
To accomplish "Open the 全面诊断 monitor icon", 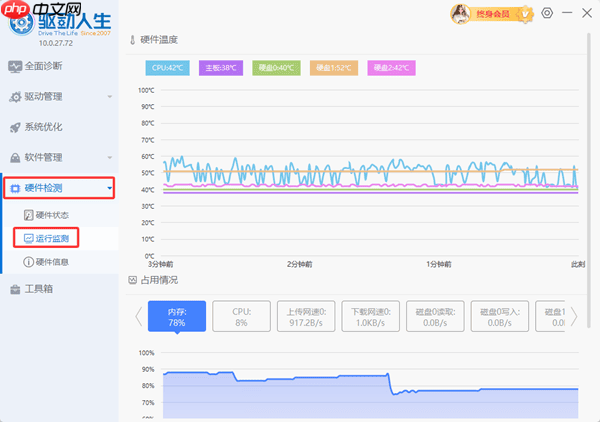I will (15, 67).
